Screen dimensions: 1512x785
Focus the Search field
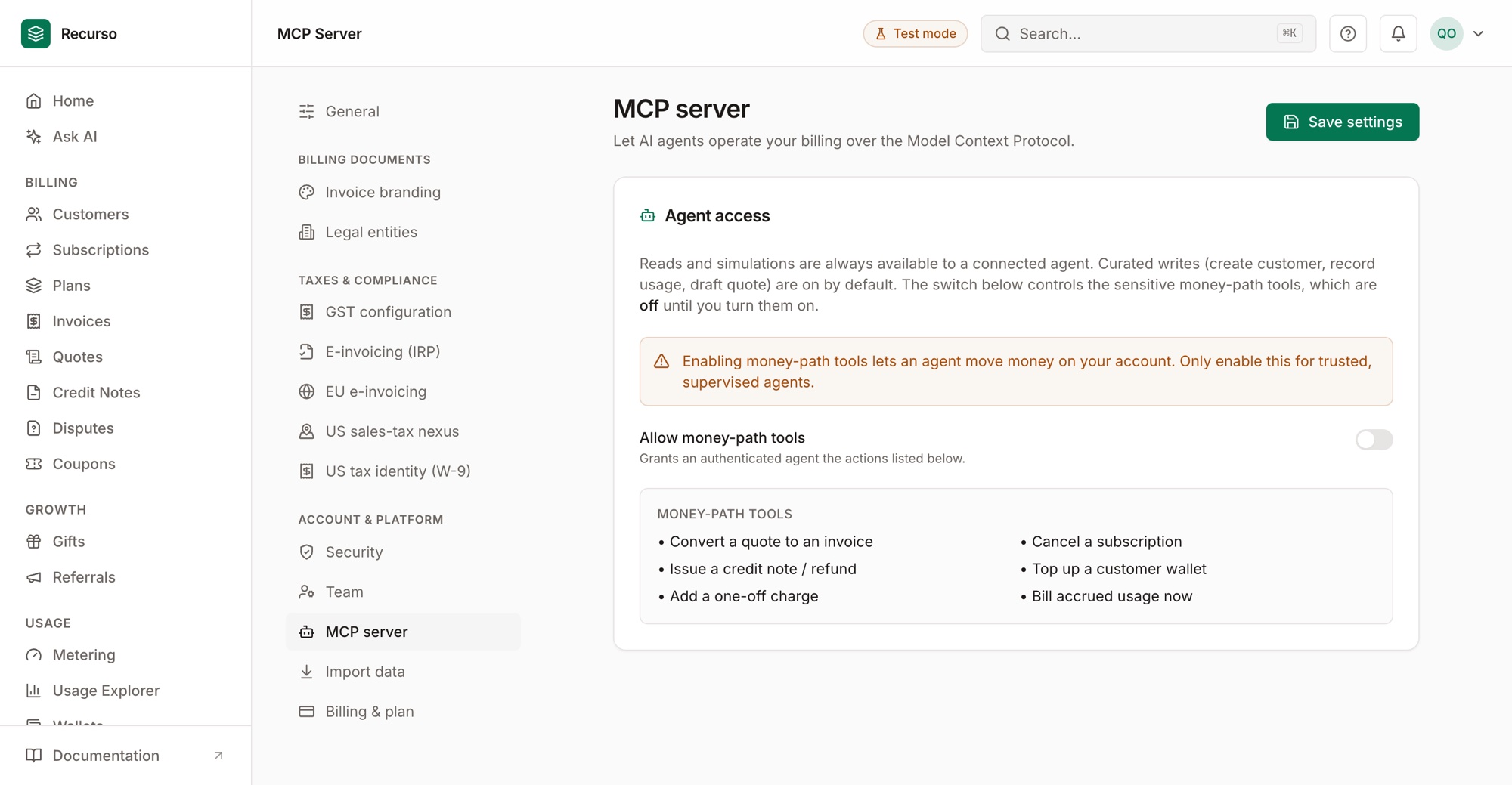[x=1148, y=33]
